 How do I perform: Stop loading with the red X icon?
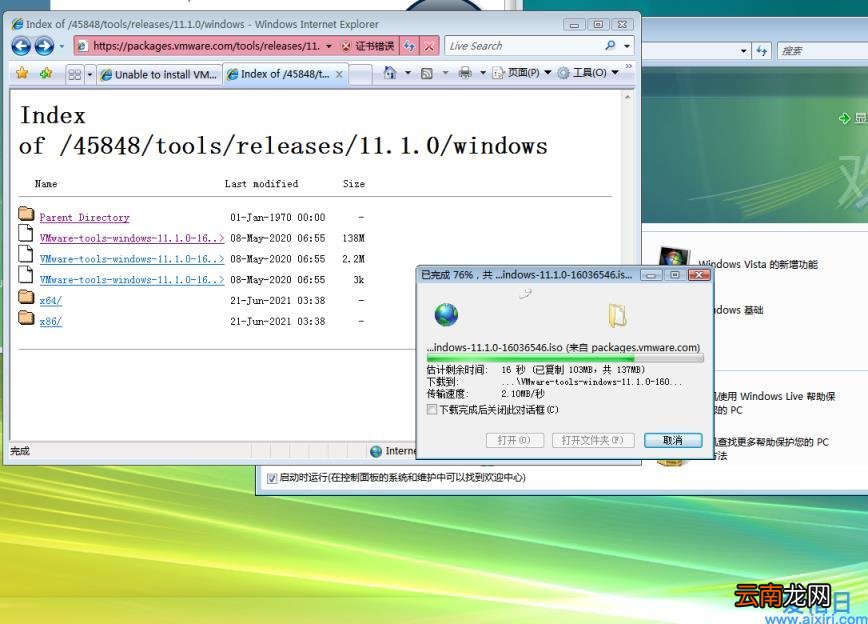[429, 46]
